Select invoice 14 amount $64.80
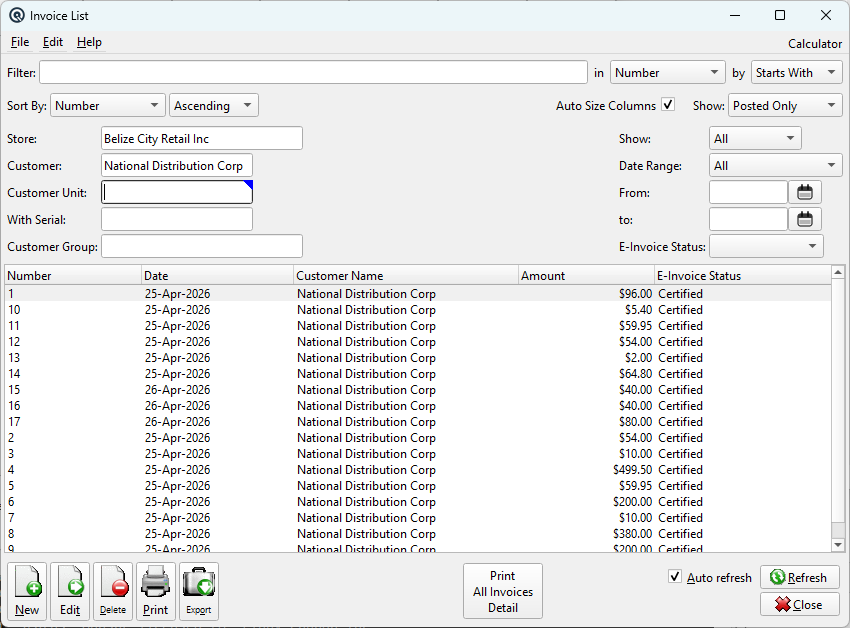 pyautogui.click(x=417, y=374)
